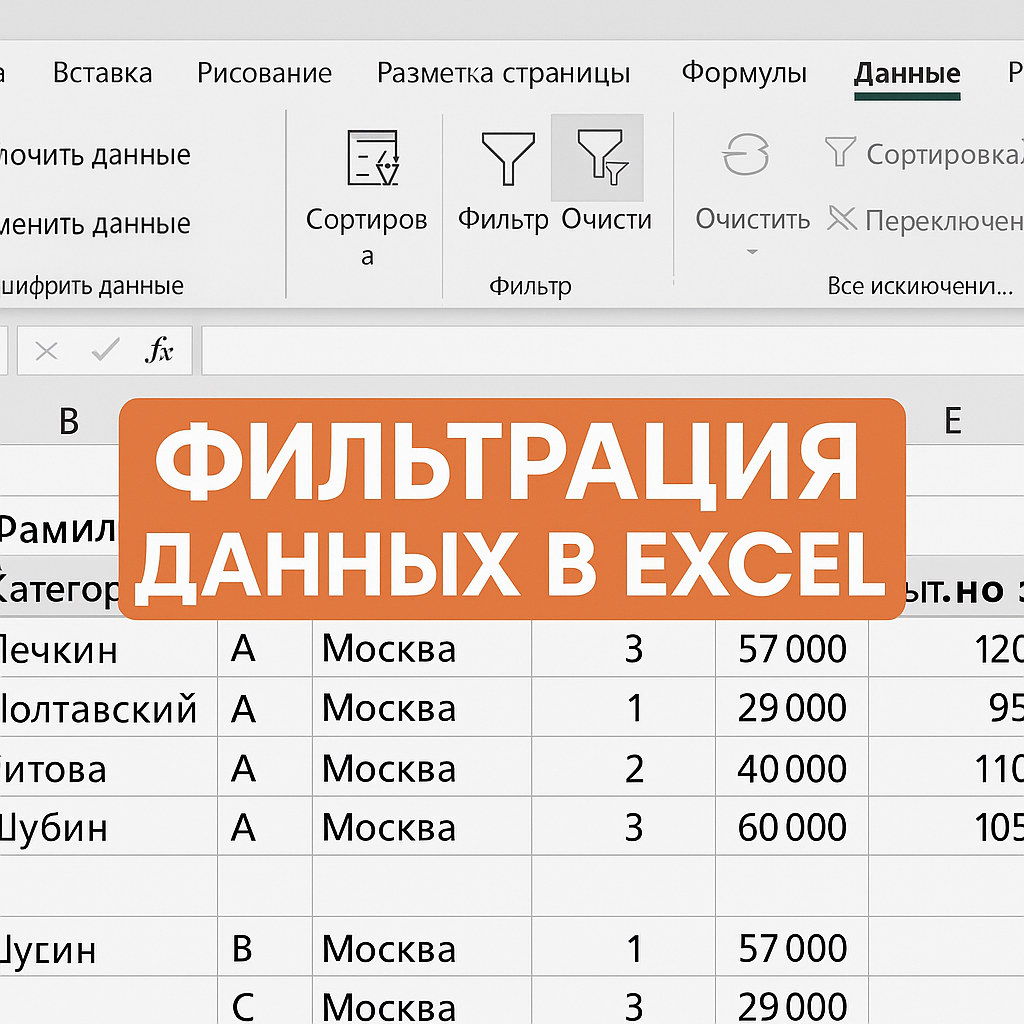
Task: Select the cell with 57 000 in Печкин row
Action: point(792,648)
